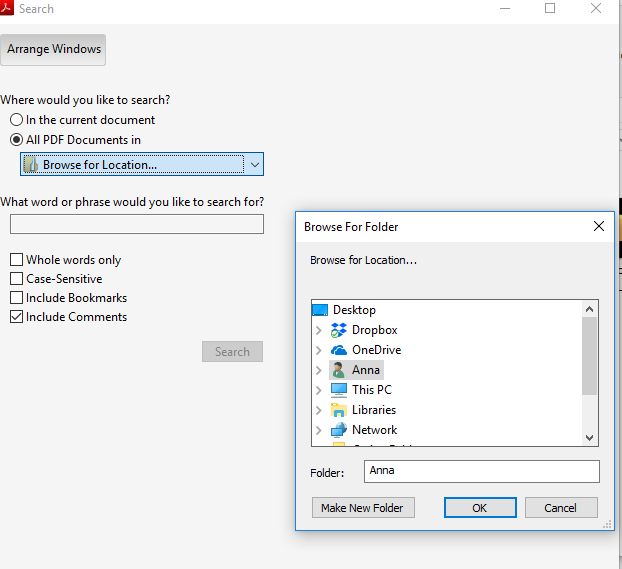Expand the Dropbox tree node
The height and width of the screenshot is (569, 622).
(x=319, y=330)
